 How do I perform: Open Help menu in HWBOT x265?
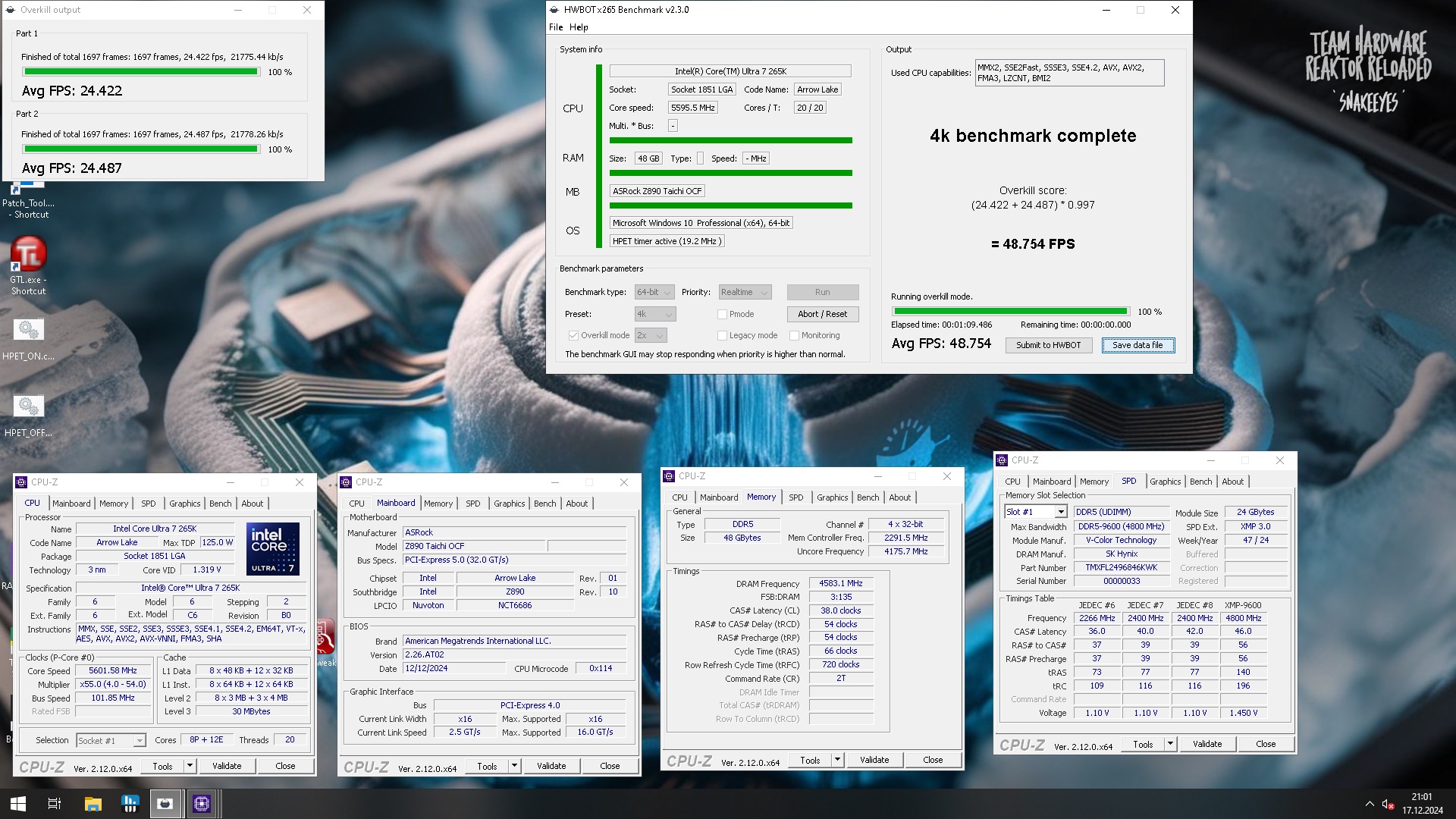coord(579,27)
